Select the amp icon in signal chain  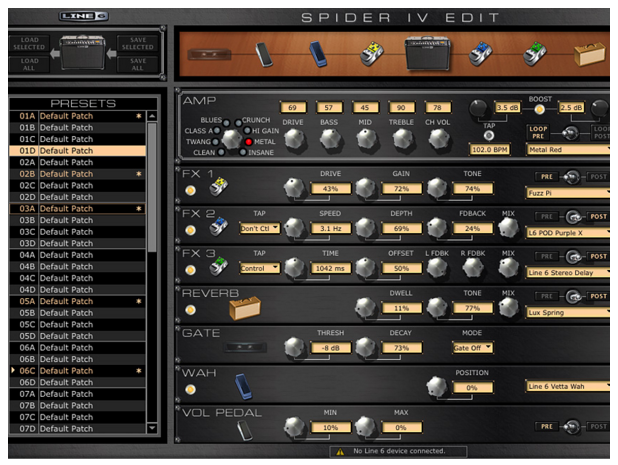click(x=428, y=54)
